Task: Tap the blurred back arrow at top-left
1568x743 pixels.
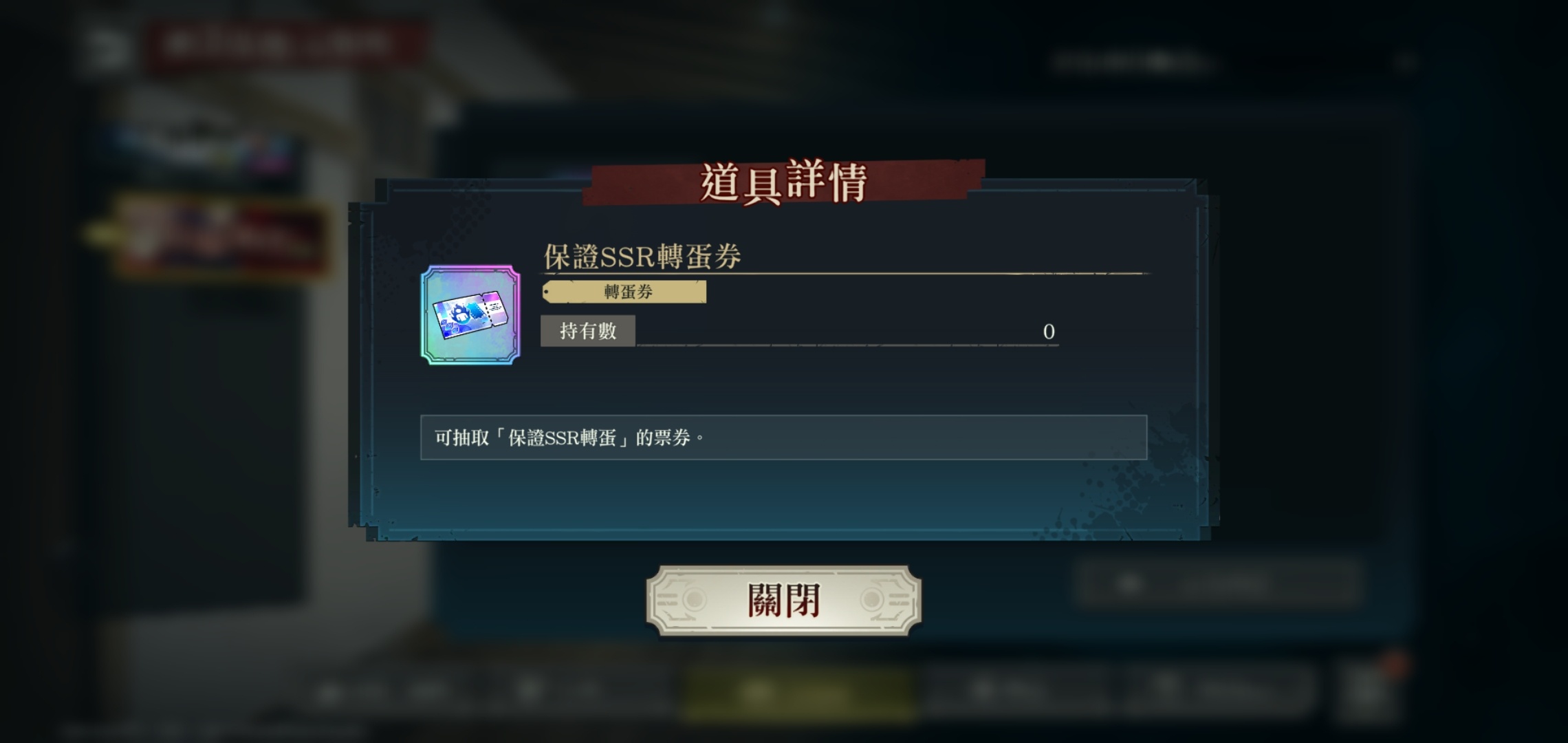Action: click(103, 48)
